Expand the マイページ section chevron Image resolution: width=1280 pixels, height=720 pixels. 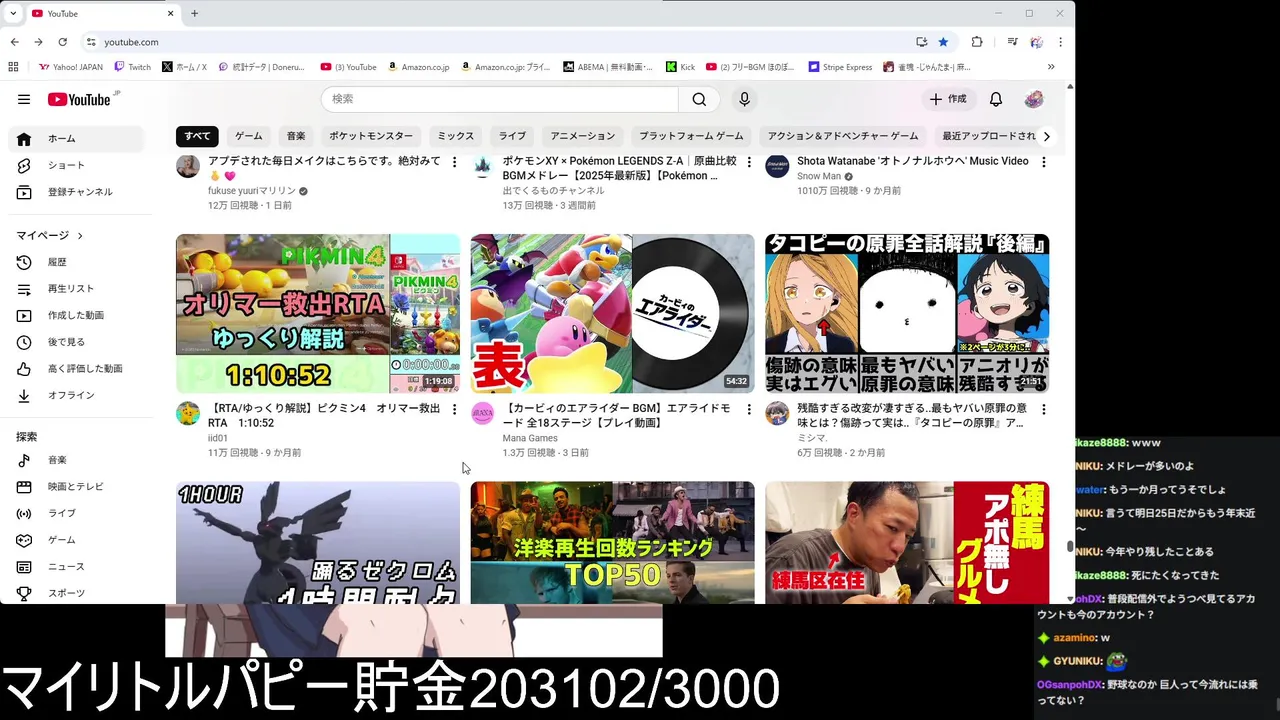pyautogui.click(x=80, y=236)
